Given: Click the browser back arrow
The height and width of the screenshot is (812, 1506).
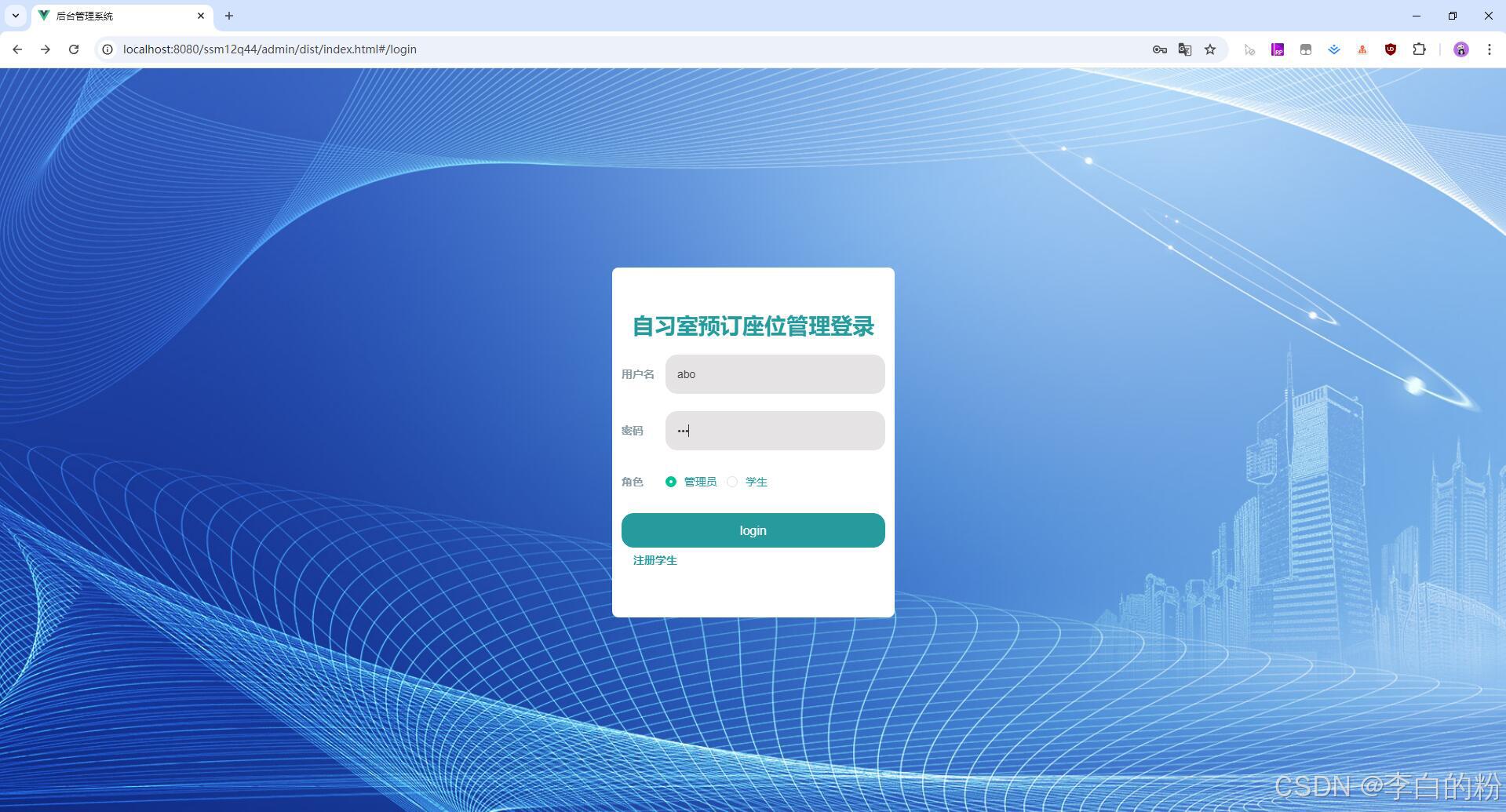Looking at the screenshot, I should click(17, 49).
